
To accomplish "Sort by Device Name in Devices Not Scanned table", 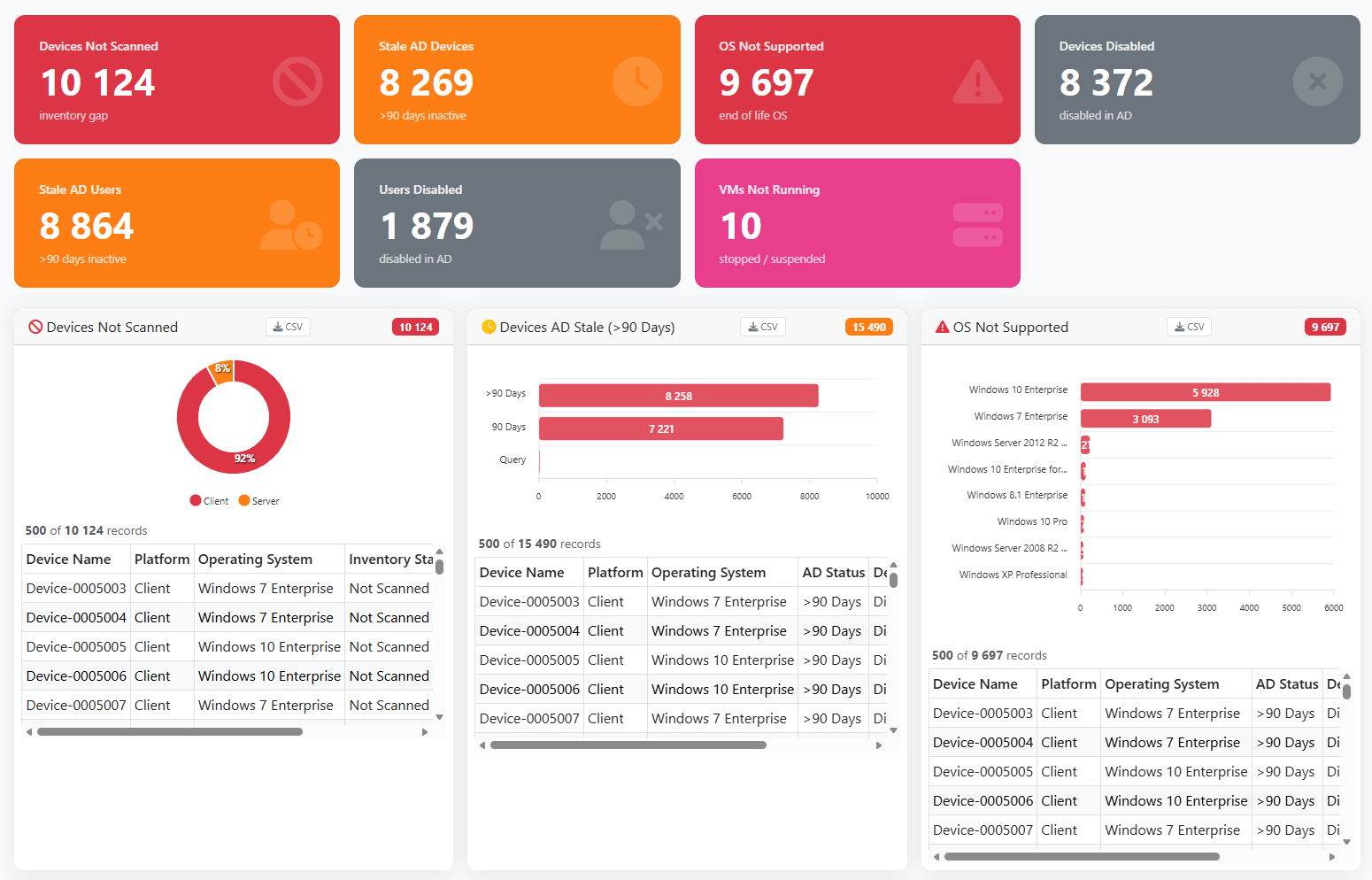I will (x=76, y=559).
